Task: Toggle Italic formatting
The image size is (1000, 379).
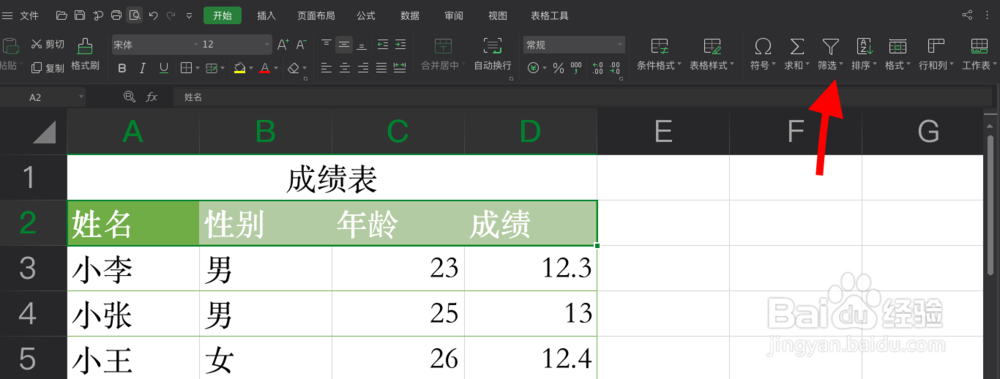Action: click(143, 68)
